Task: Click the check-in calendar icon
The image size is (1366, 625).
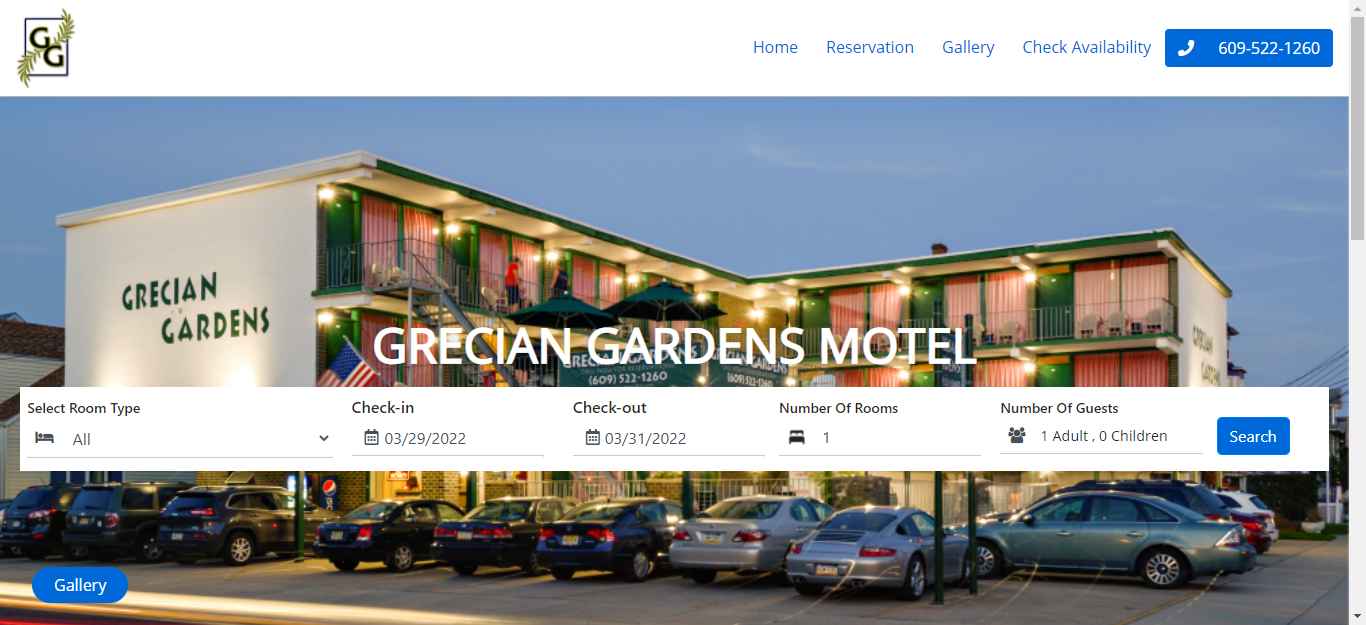Action: (371, 437)
